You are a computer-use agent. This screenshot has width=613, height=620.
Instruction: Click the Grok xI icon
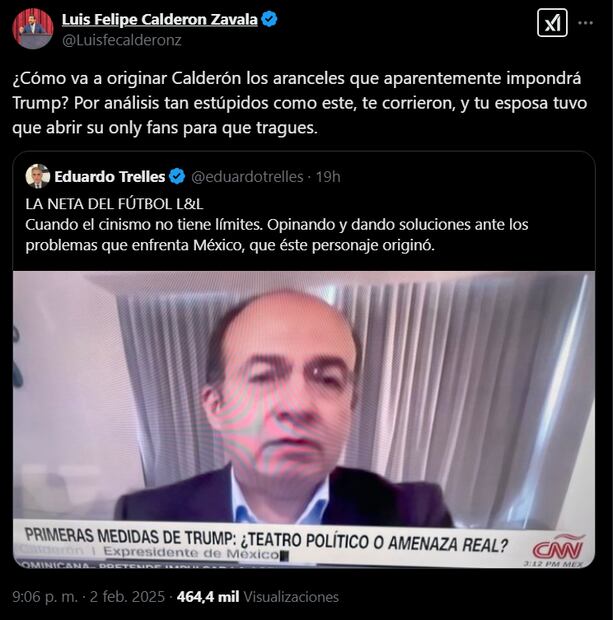[552, 23]
